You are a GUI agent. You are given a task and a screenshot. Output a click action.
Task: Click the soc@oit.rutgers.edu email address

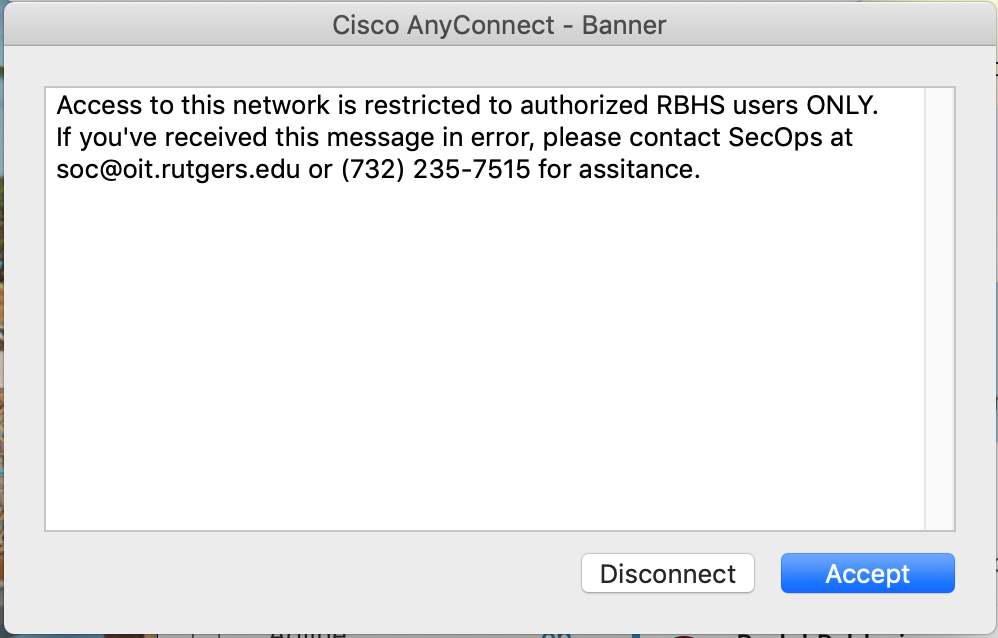[178, 169]
